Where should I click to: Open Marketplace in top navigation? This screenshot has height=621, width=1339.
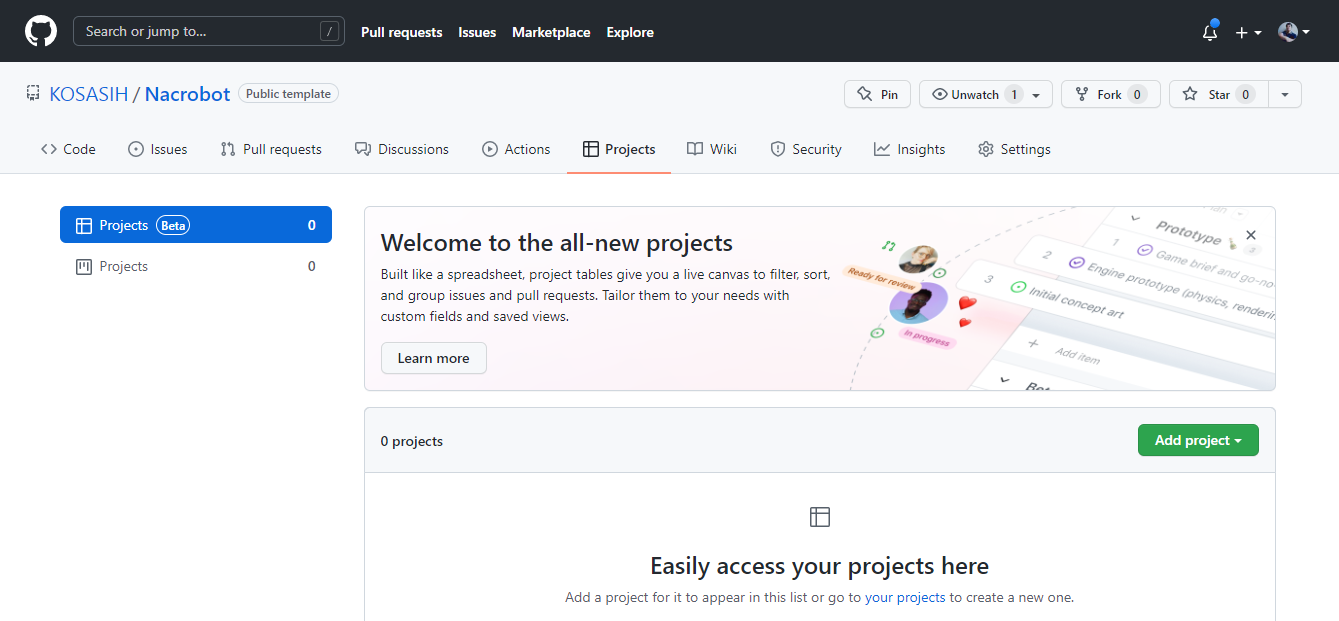(x=551, y=32)
